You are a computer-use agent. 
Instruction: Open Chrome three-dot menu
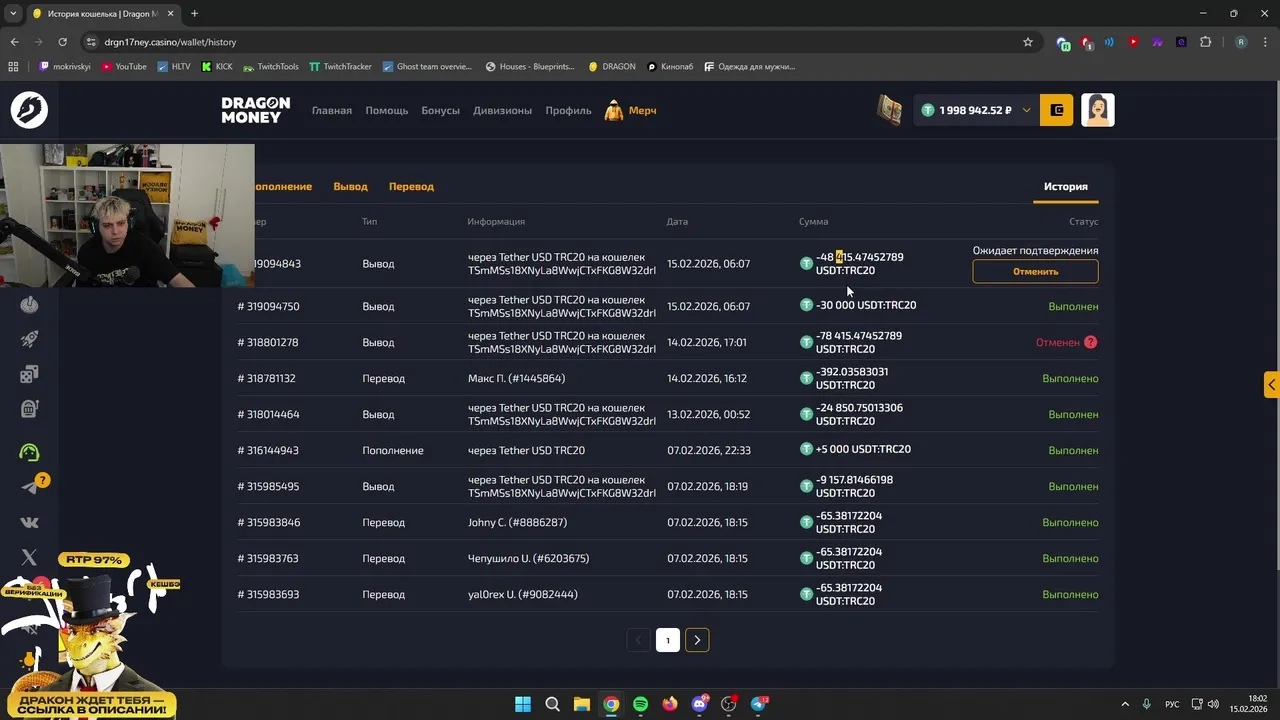coord(1265,42)
